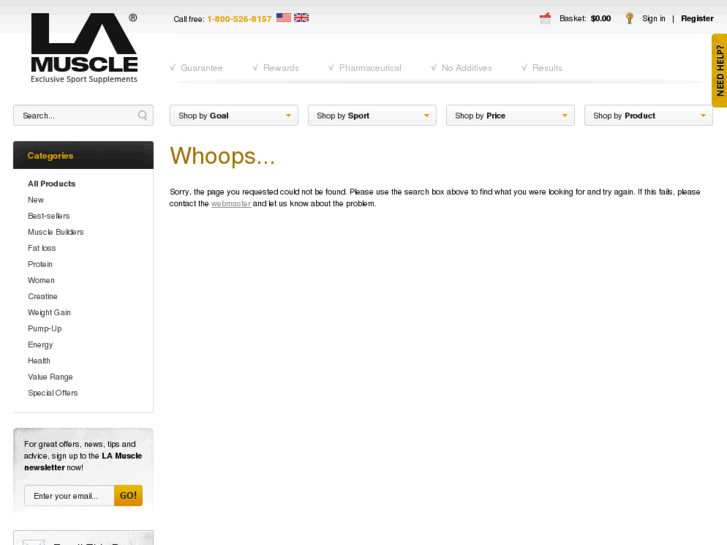Open the Best-sellers category
This screenshot has width=727, height=545.
[49, 216]
